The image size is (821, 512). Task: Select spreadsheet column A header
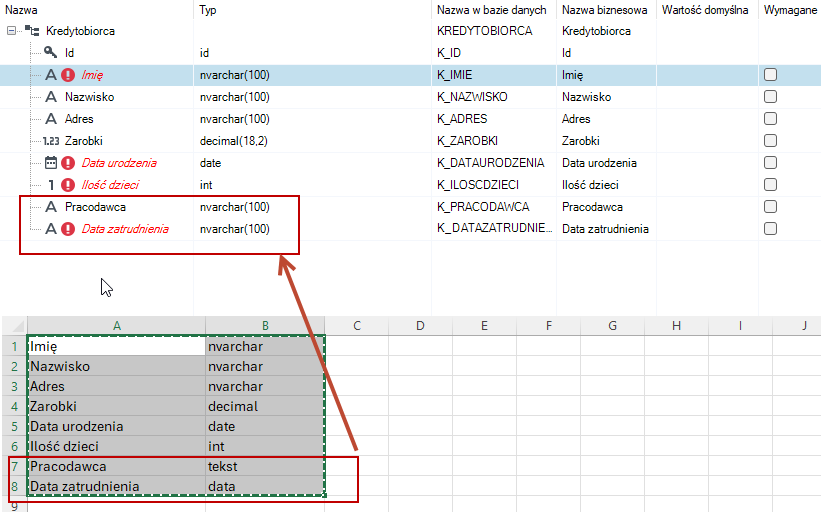(x=116, y=326)
